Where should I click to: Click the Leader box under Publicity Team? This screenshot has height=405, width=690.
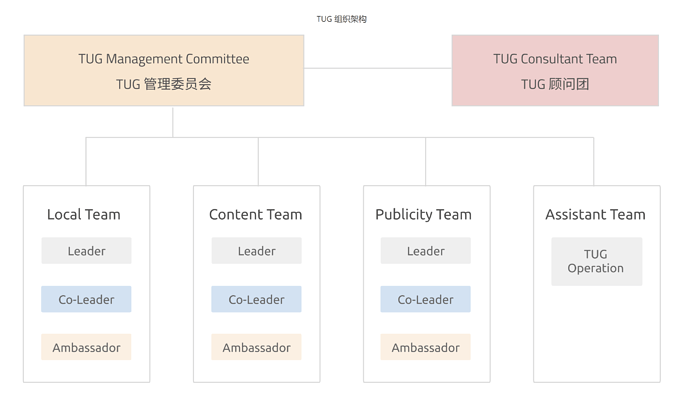click(x=425, y=251)
